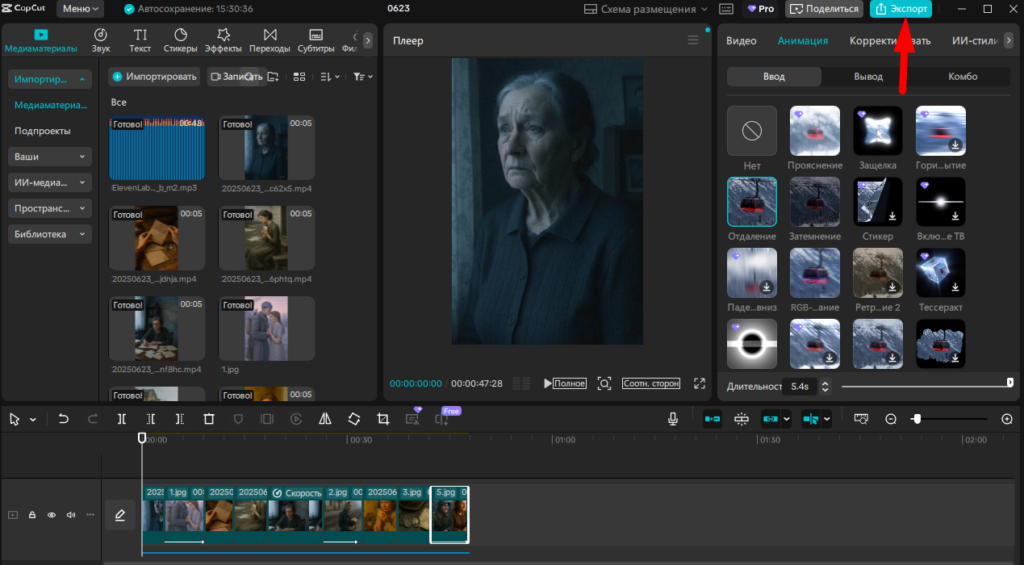This screenshot has width=1024, height=565.
Task: Click the mirror flip tool
Action: click(325, 419)
